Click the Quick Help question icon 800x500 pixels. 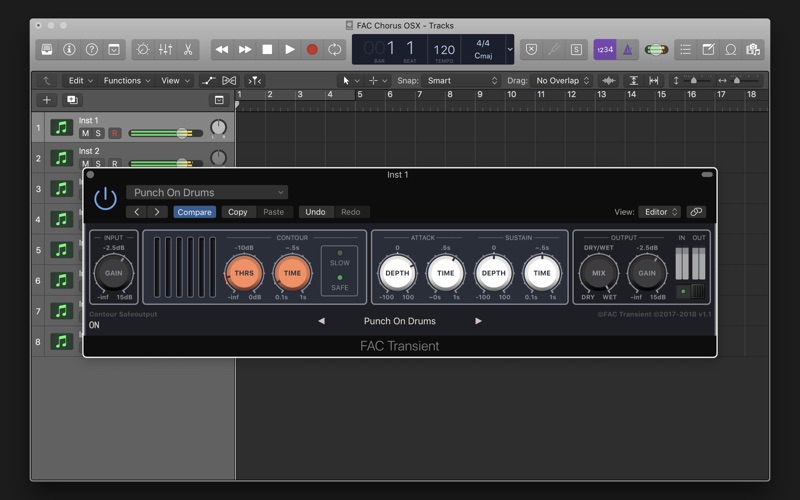92,49
